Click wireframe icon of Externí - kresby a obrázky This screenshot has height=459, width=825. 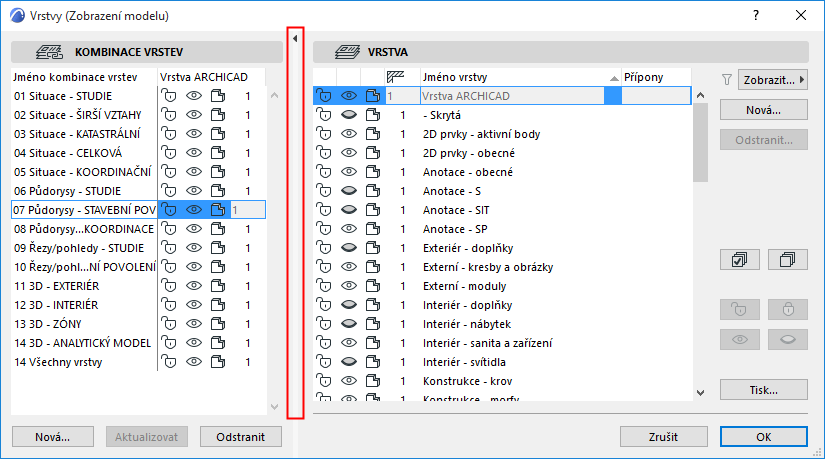373,267
